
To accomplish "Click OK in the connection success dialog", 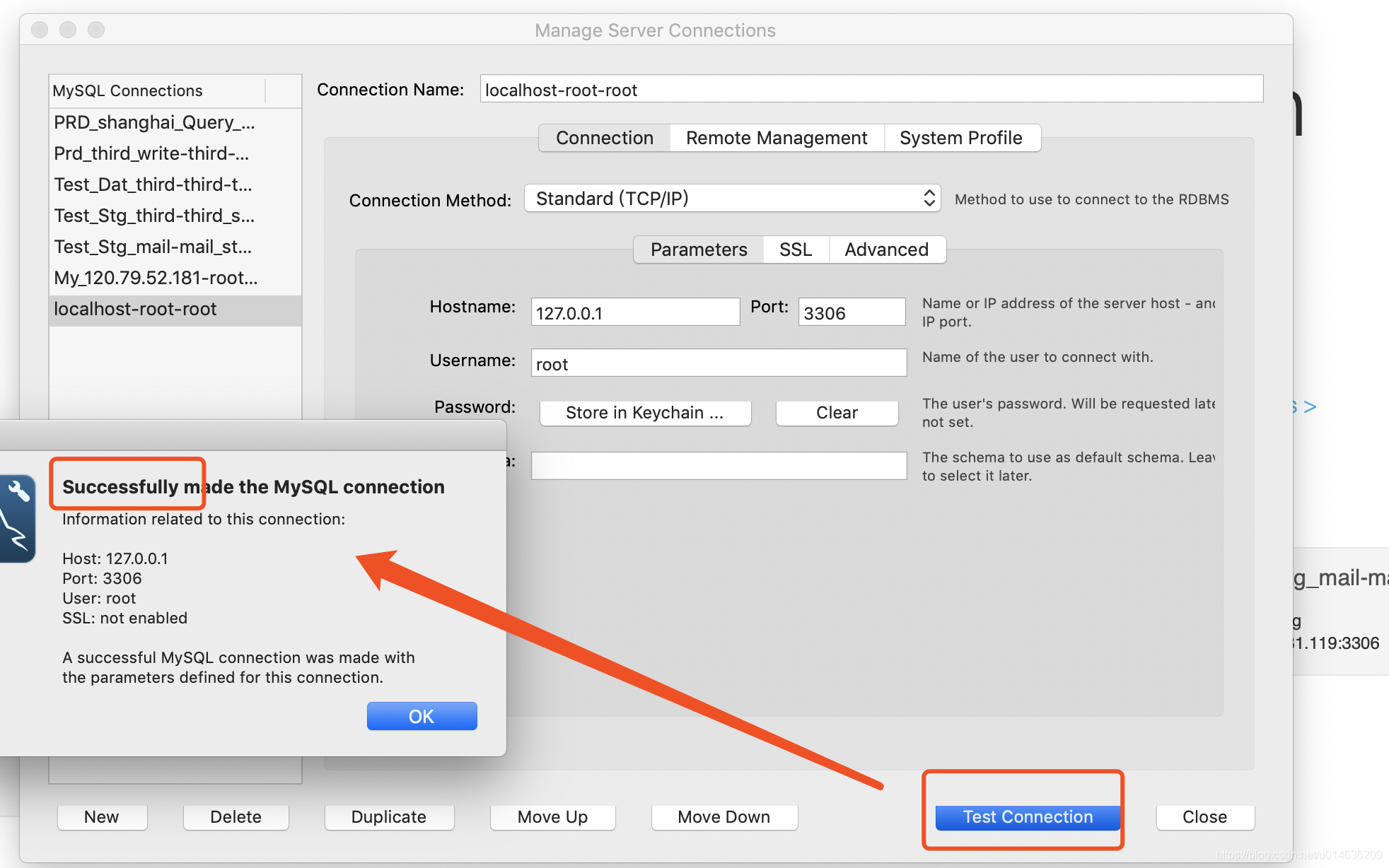I will coord(422,716).
